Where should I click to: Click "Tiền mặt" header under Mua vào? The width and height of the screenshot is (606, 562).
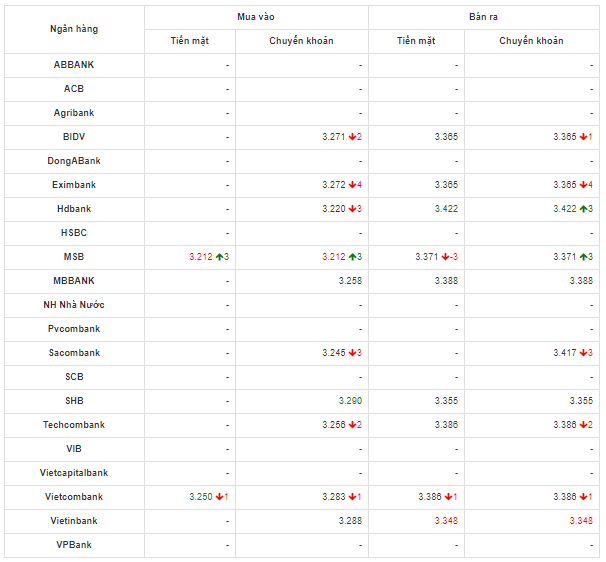tap(190, 41)
